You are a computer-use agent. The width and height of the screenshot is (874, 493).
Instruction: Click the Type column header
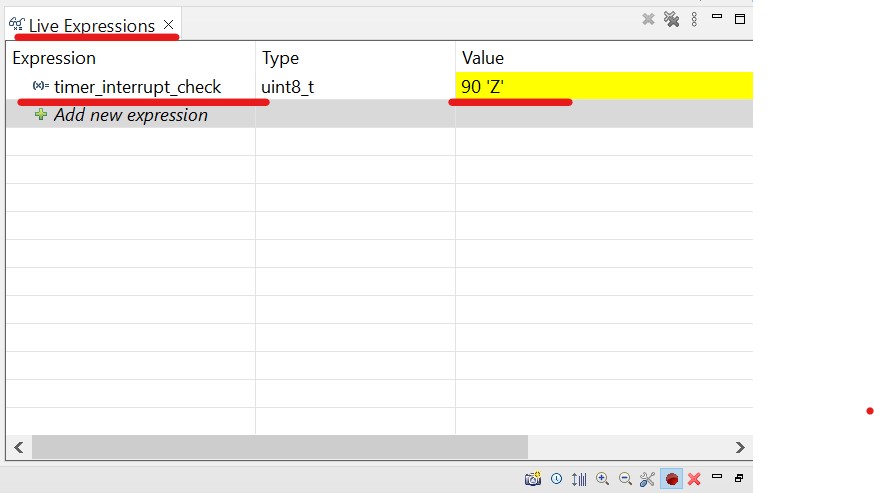[x=280, y=58]
